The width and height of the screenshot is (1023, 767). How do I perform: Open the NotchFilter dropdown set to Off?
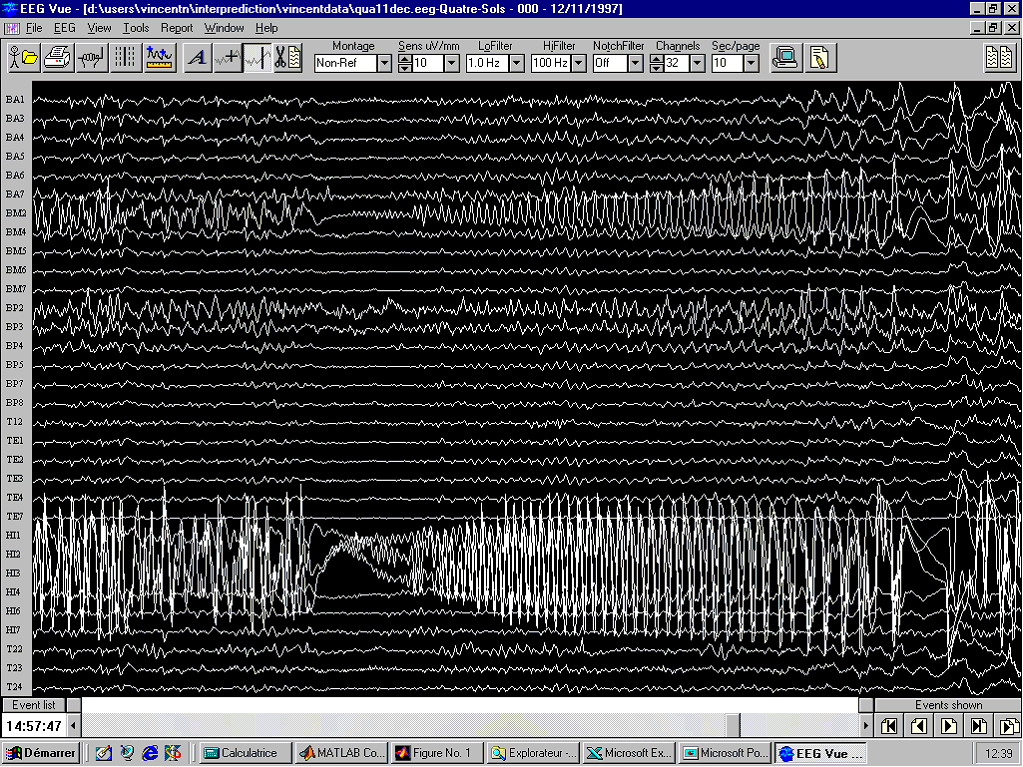(634, 63)
